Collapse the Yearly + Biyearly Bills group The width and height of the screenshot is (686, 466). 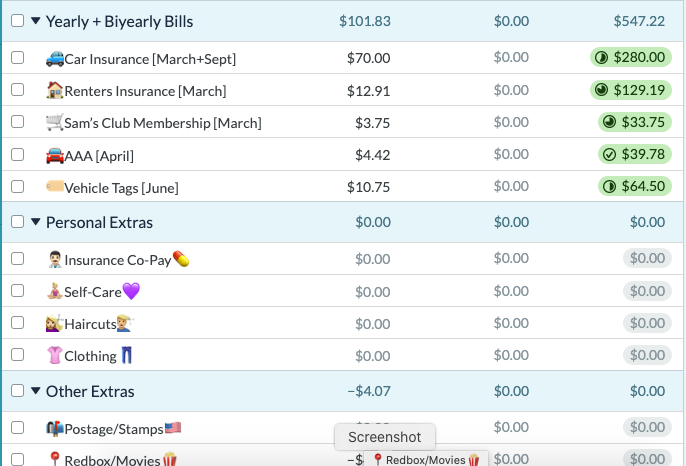[x=36, y=21]
